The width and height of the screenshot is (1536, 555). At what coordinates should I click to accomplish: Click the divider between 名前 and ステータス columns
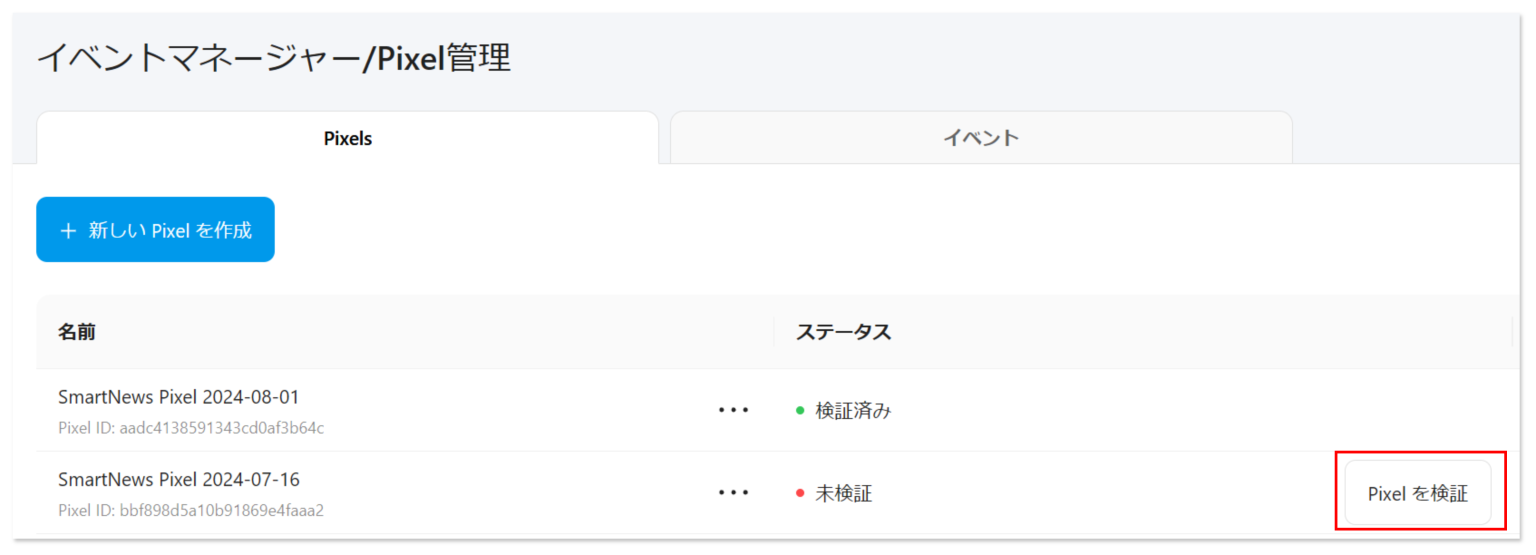click(x=774, y=332)
